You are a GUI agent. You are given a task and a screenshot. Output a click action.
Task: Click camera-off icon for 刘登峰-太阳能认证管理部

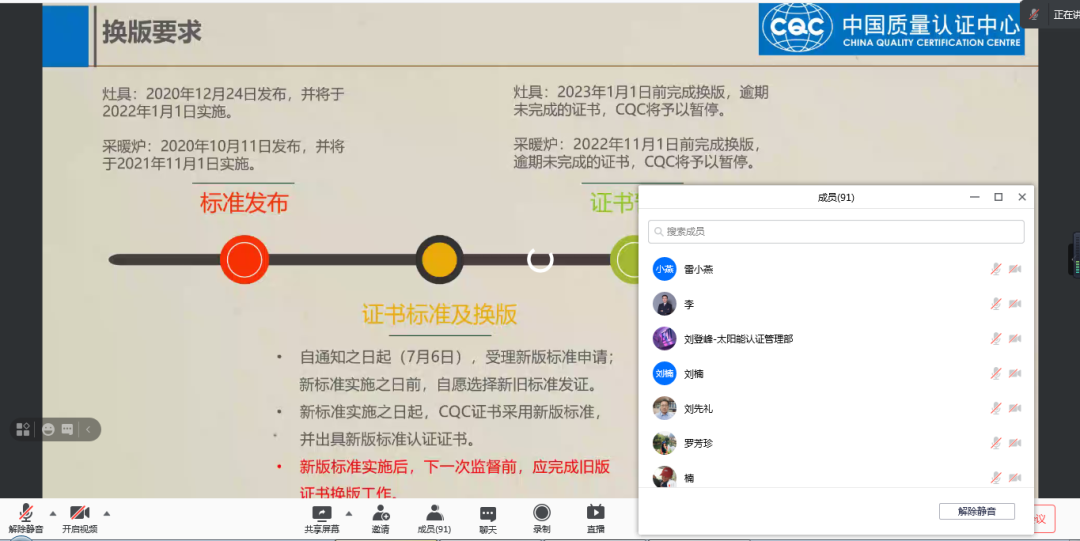pos(1015,338)
